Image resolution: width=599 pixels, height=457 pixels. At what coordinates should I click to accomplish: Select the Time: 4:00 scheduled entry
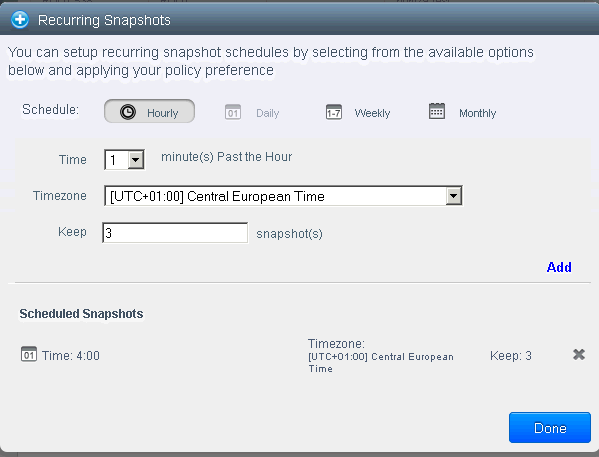coord(71,356)
